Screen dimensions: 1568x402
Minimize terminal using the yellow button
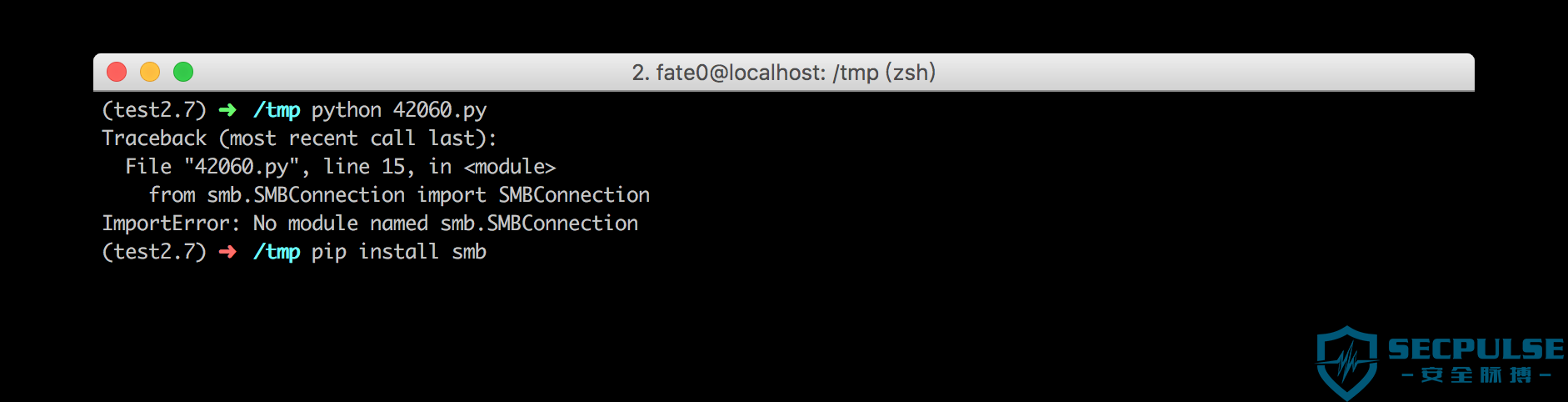150,73
